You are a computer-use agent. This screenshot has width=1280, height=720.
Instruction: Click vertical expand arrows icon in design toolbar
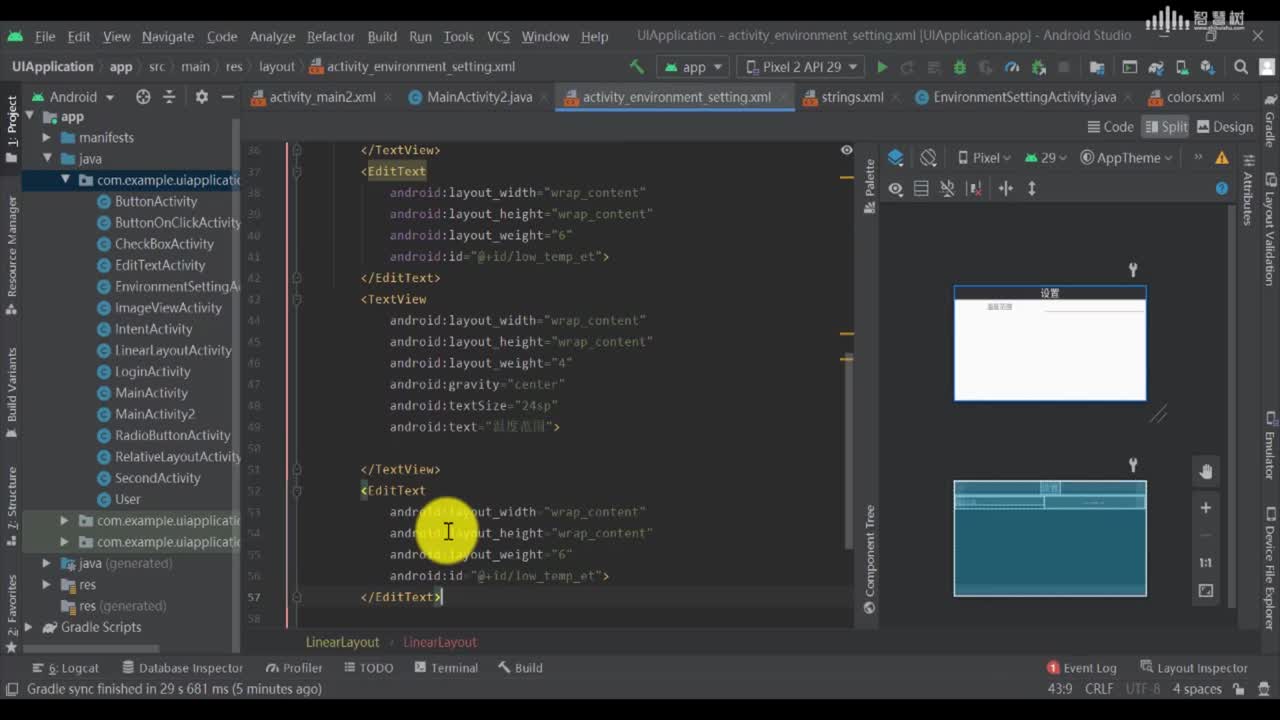[1032, 188]
